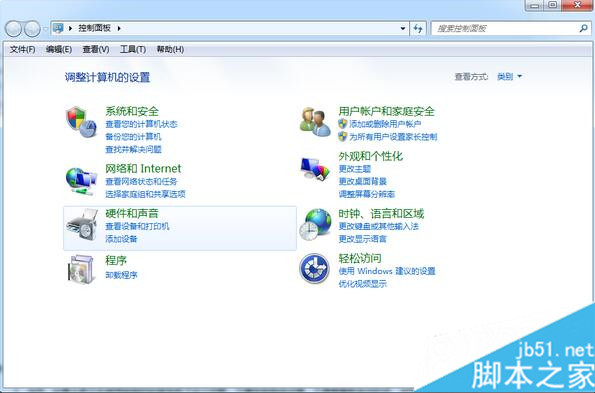Click the 添加设备 link
Screen dimensions: 595x393
(121, 239)
